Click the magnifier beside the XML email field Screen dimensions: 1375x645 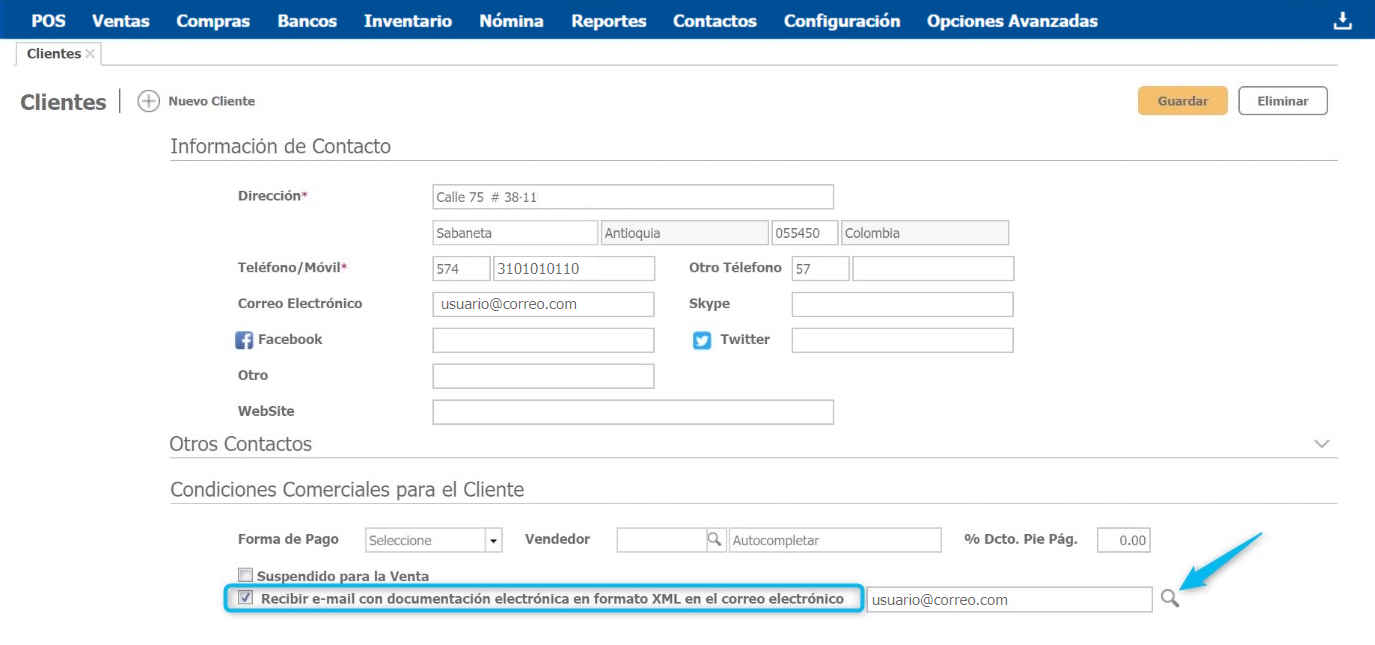(1169, 599)
